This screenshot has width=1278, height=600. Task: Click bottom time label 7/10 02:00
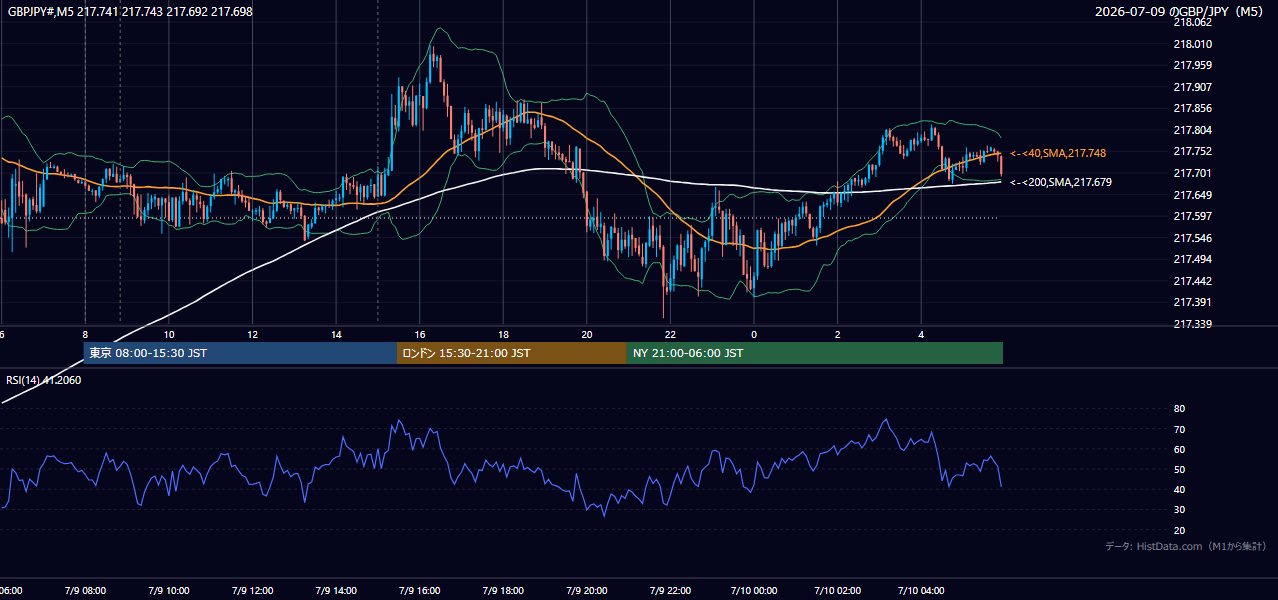[x=838, y=591]
